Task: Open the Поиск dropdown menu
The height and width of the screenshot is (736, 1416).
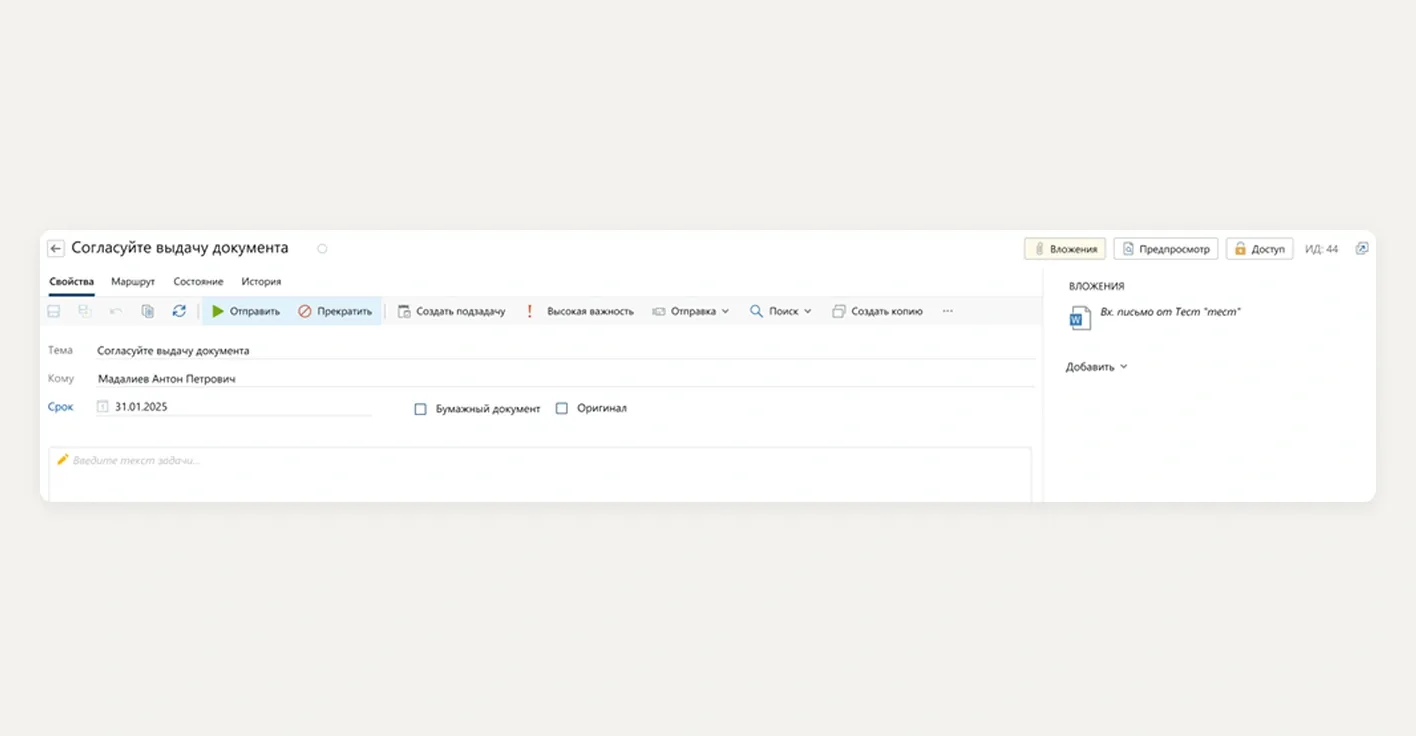Action: click(781, 311)
